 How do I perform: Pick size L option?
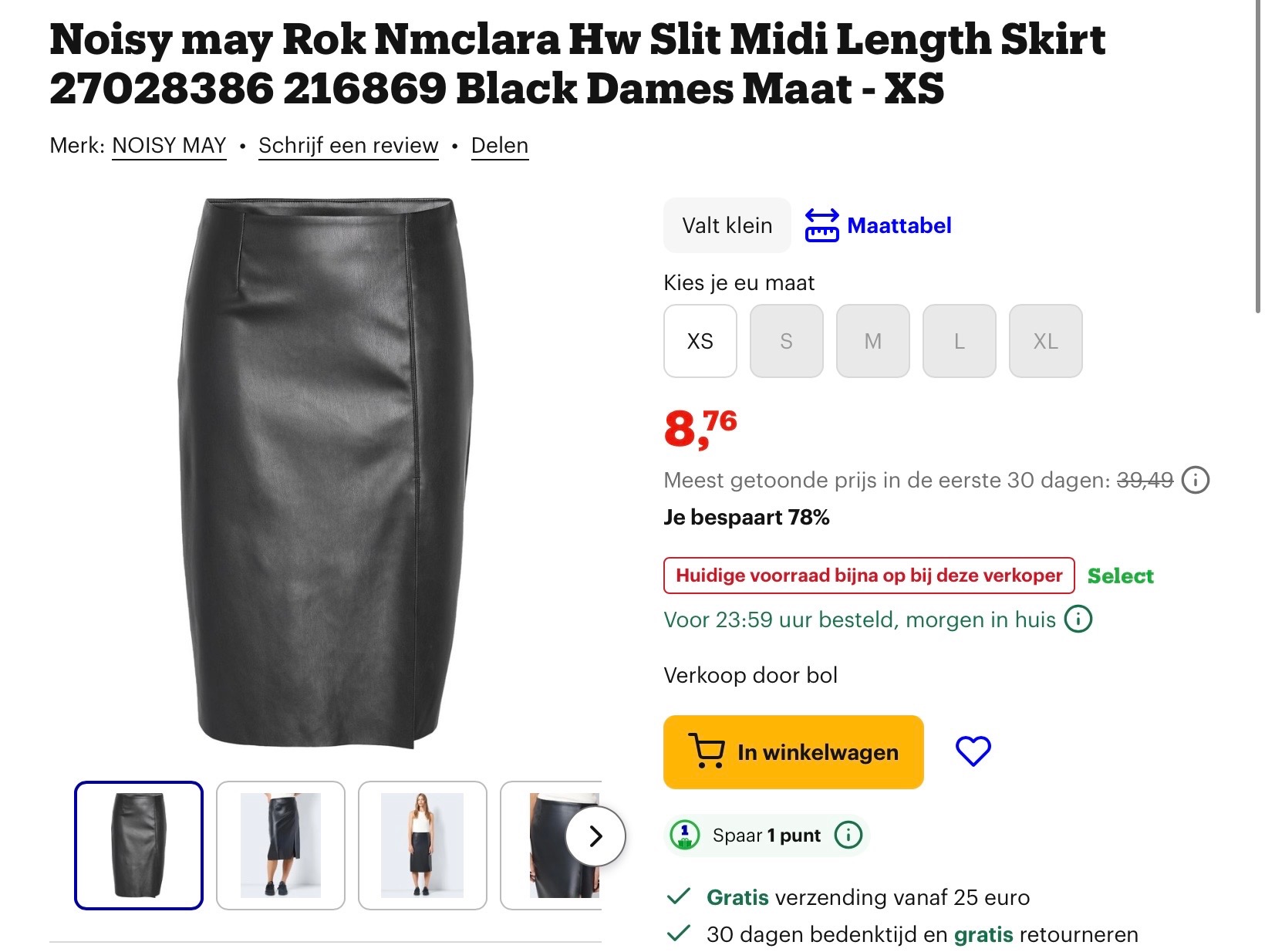tap(959, 341)
